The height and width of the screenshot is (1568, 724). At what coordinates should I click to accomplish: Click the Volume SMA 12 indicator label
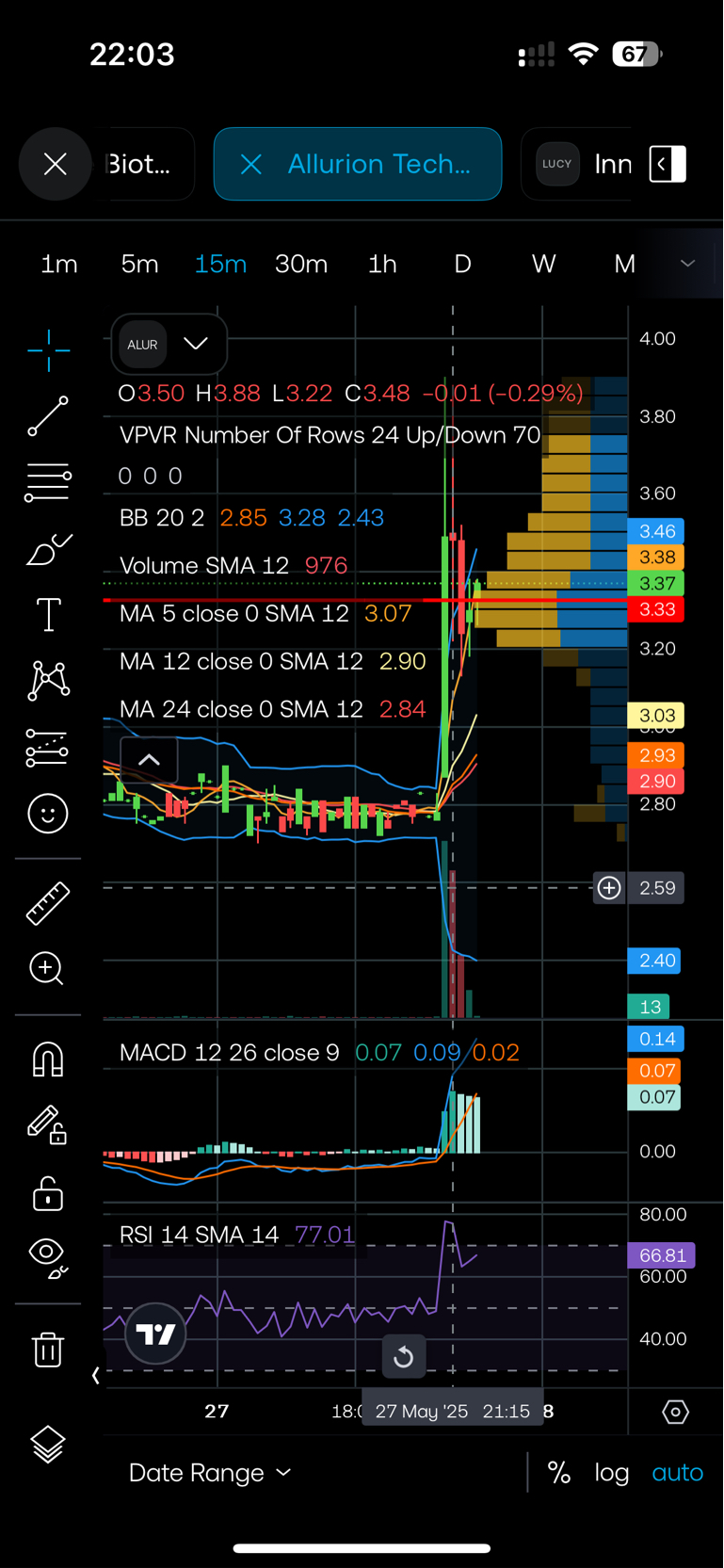204,565
